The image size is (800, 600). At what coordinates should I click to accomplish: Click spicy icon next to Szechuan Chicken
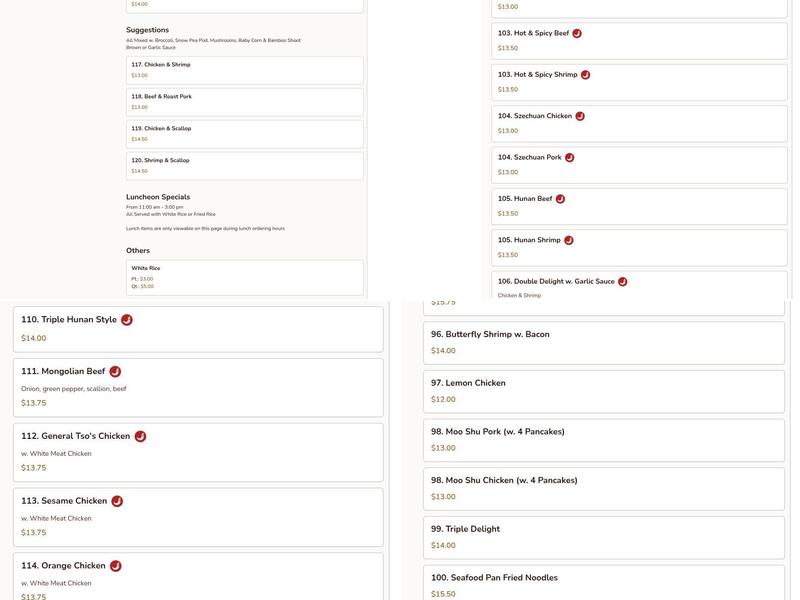(580, 116)
